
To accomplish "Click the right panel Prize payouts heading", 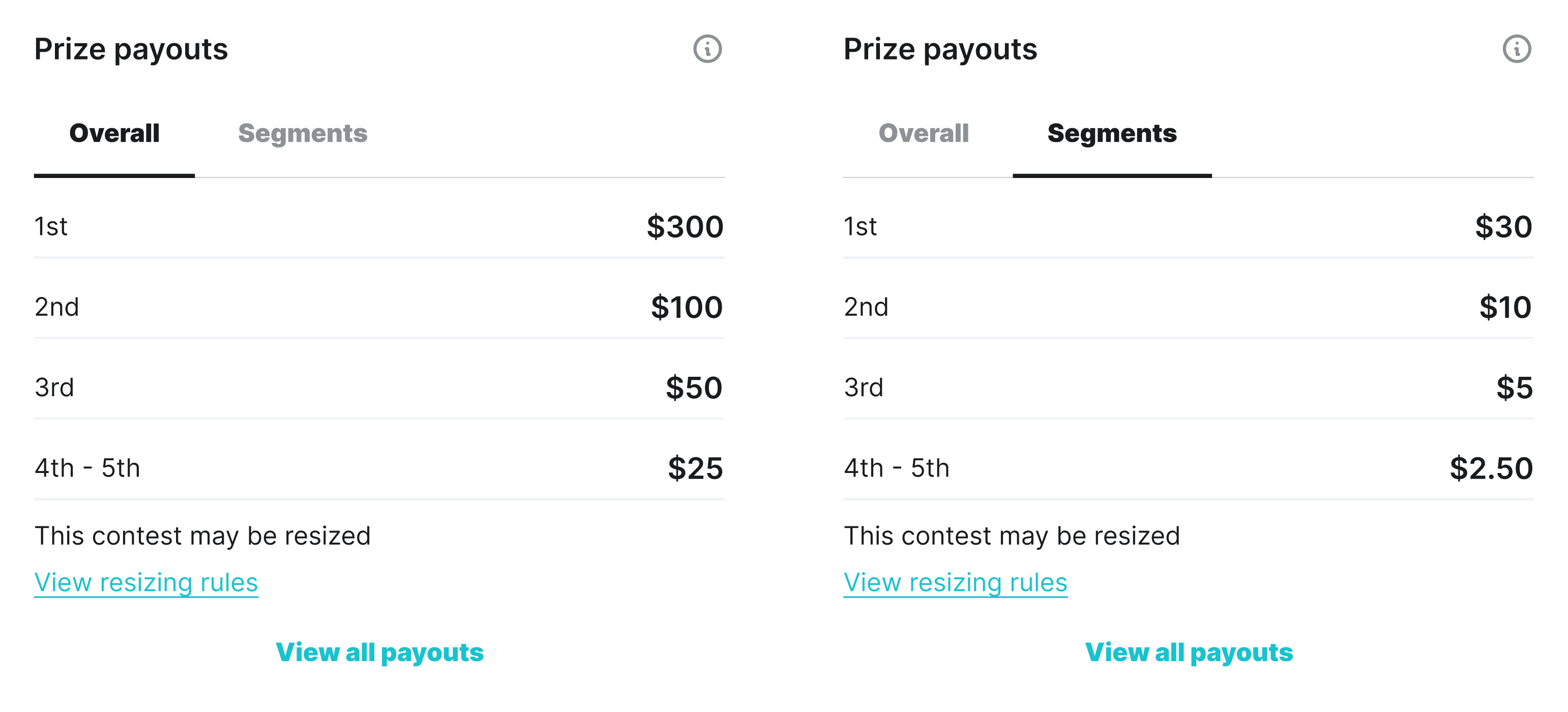I will pos(940,49).
